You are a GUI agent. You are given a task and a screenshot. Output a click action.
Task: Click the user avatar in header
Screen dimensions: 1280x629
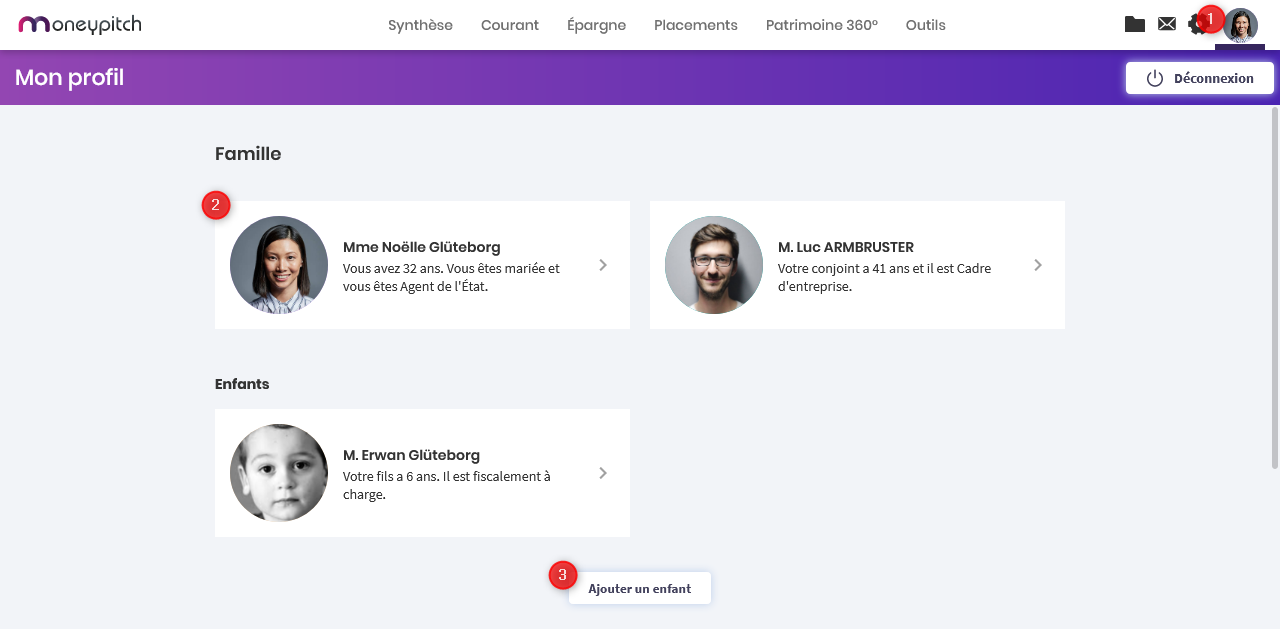click(x=1241, y=25)
